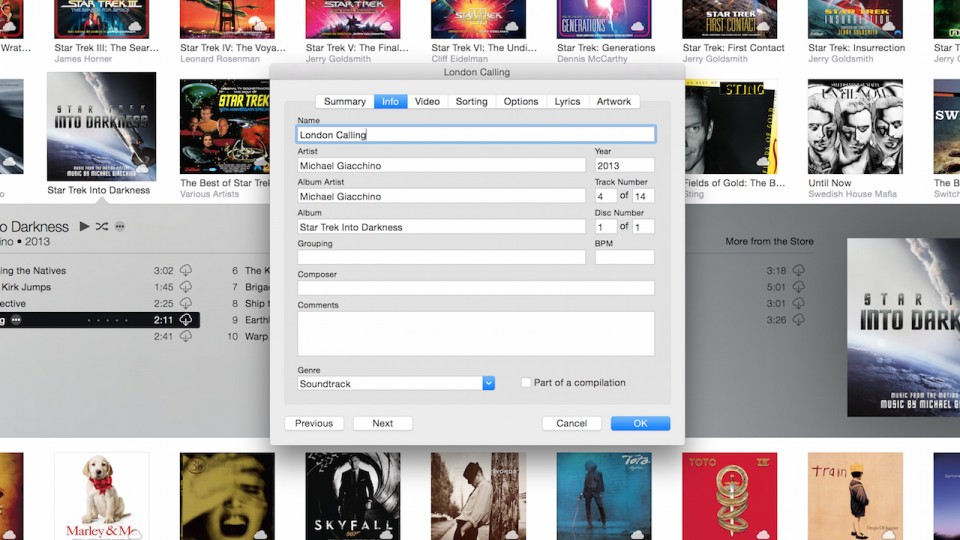Image resolution: width=960 pixels, height=540 pixels.
Task: Cancel the song info dialog
Action: [571, 423]
